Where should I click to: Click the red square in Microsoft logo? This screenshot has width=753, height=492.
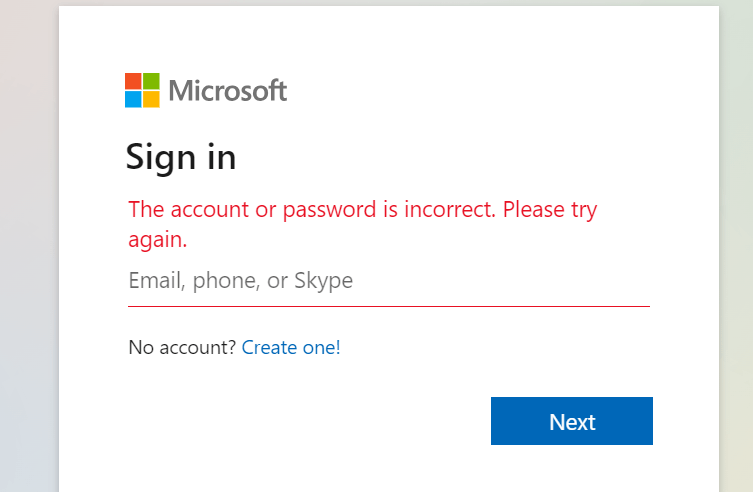click(133, 81)
